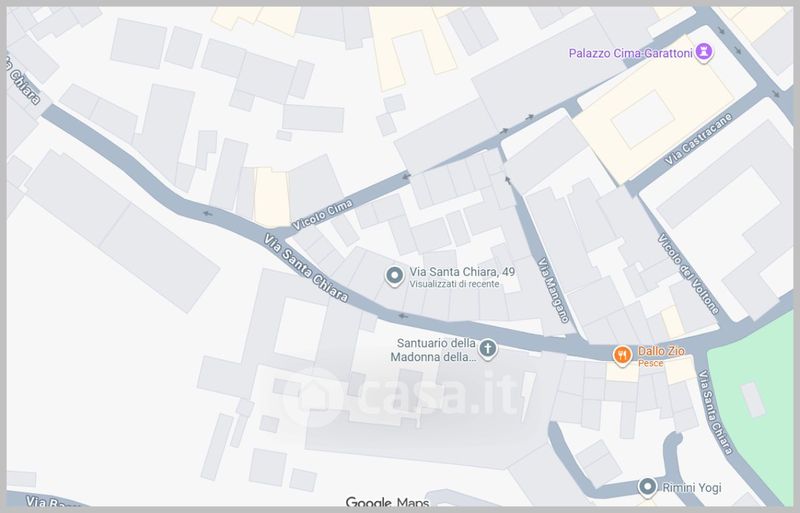Open the Rimini Yogi place label
This screenshot has width=800, height=513.
pyautogui.click(x=692, y=487)
